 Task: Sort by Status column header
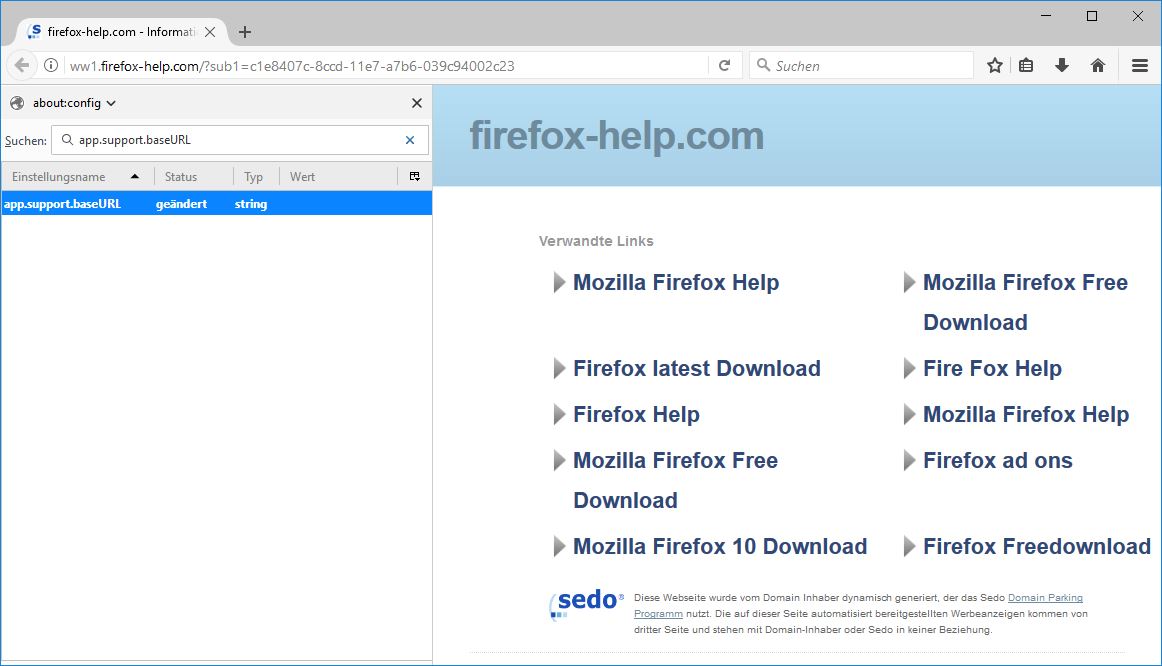[193, 176]
